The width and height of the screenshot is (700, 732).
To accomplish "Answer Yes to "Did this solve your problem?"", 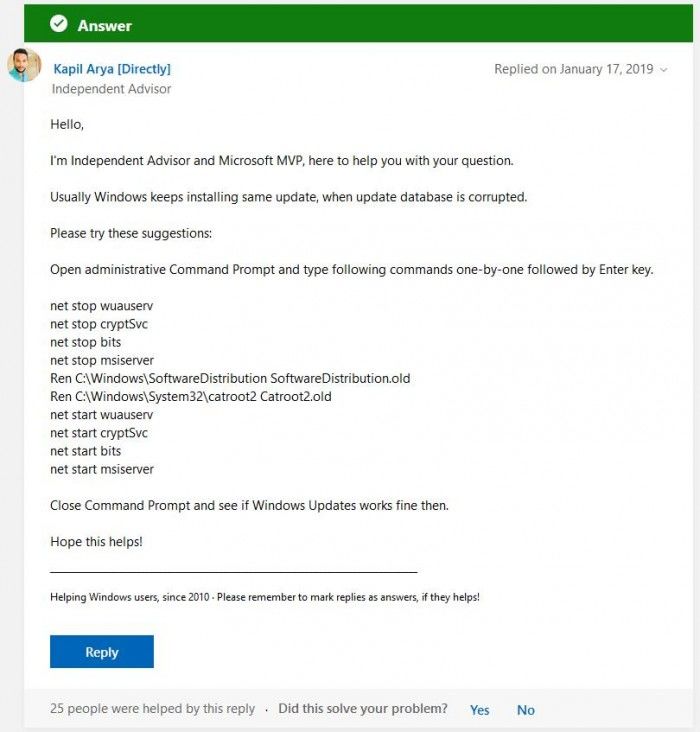I will pyautogui.click(x=480, y=710).
